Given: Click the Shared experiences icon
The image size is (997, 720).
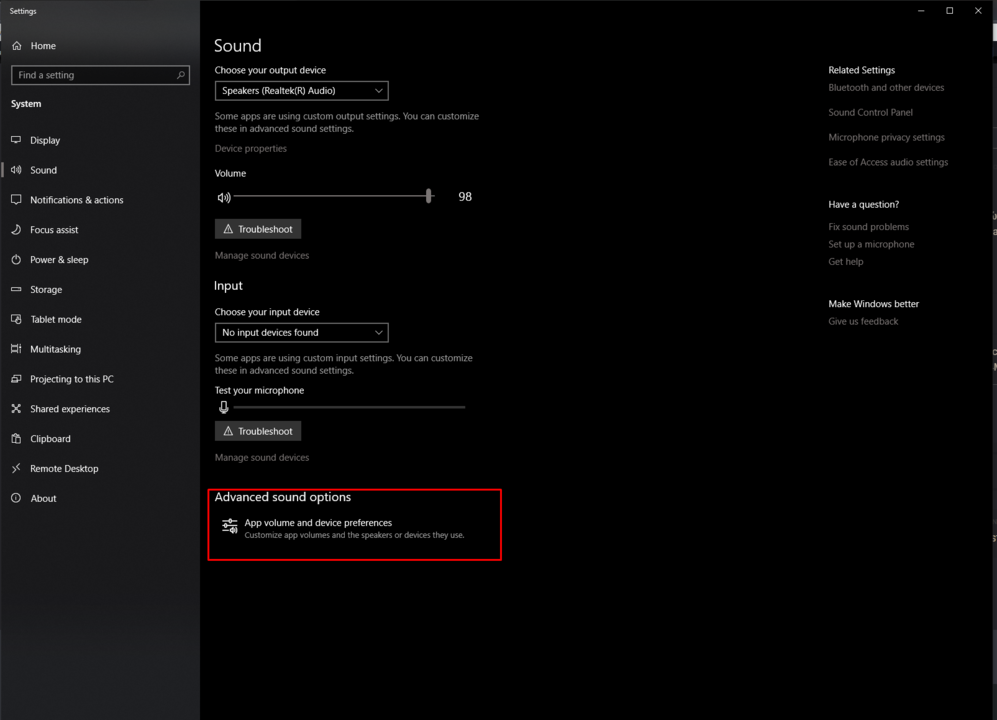Looking at the screenshot, I should click(17, 409).
